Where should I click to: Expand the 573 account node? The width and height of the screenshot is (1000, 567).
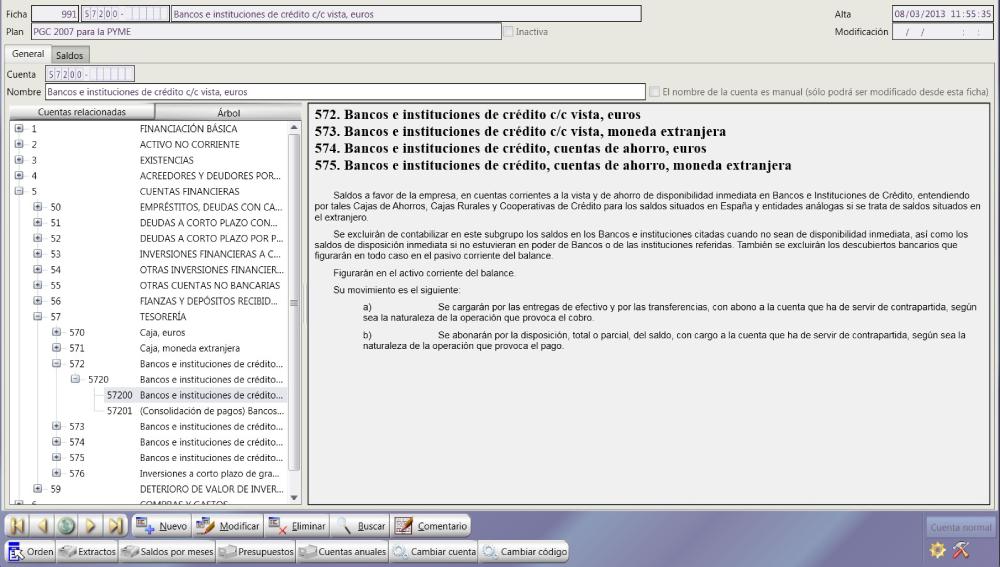tap(56, 425)
